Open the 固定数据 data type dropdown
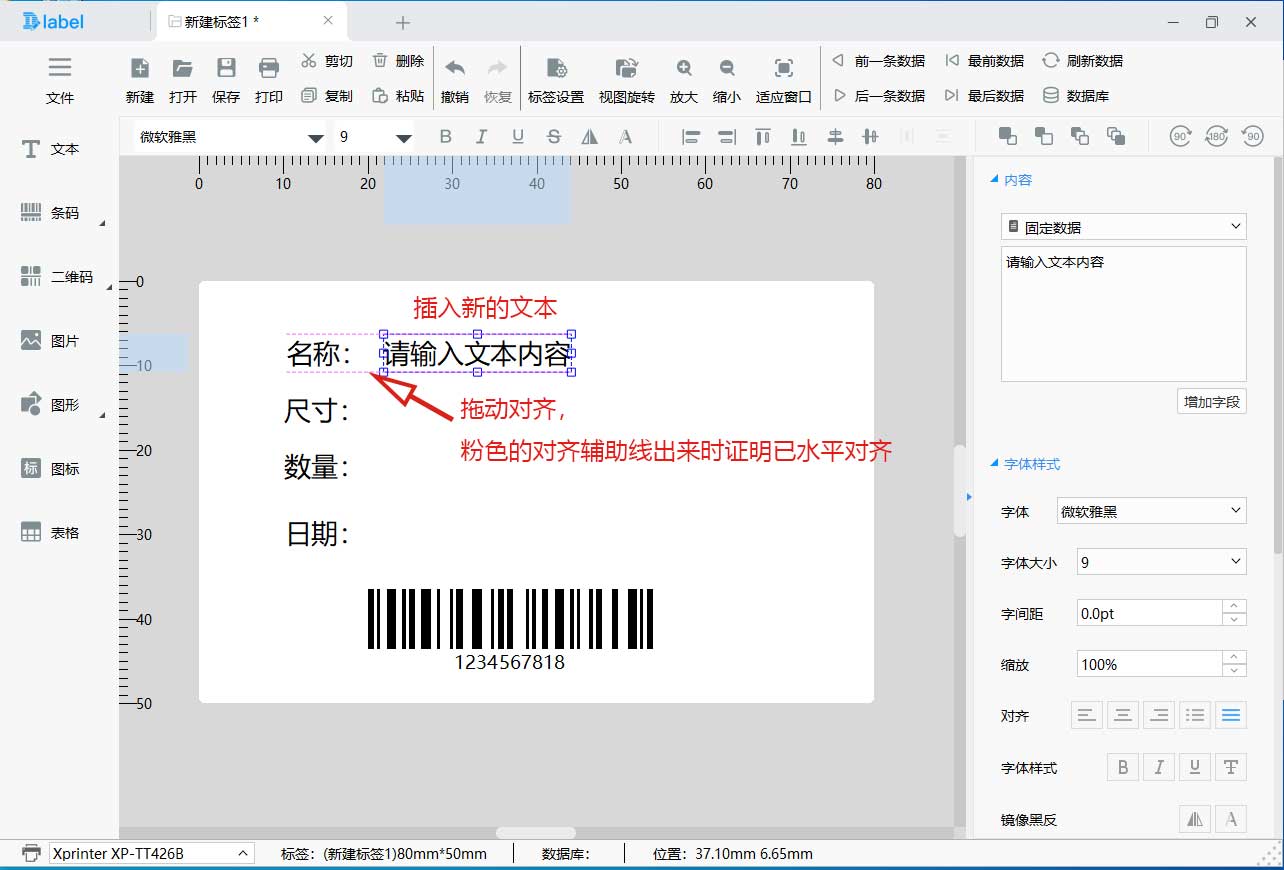This screenshot has width=1284, height=870. [x=1123, y=227]
